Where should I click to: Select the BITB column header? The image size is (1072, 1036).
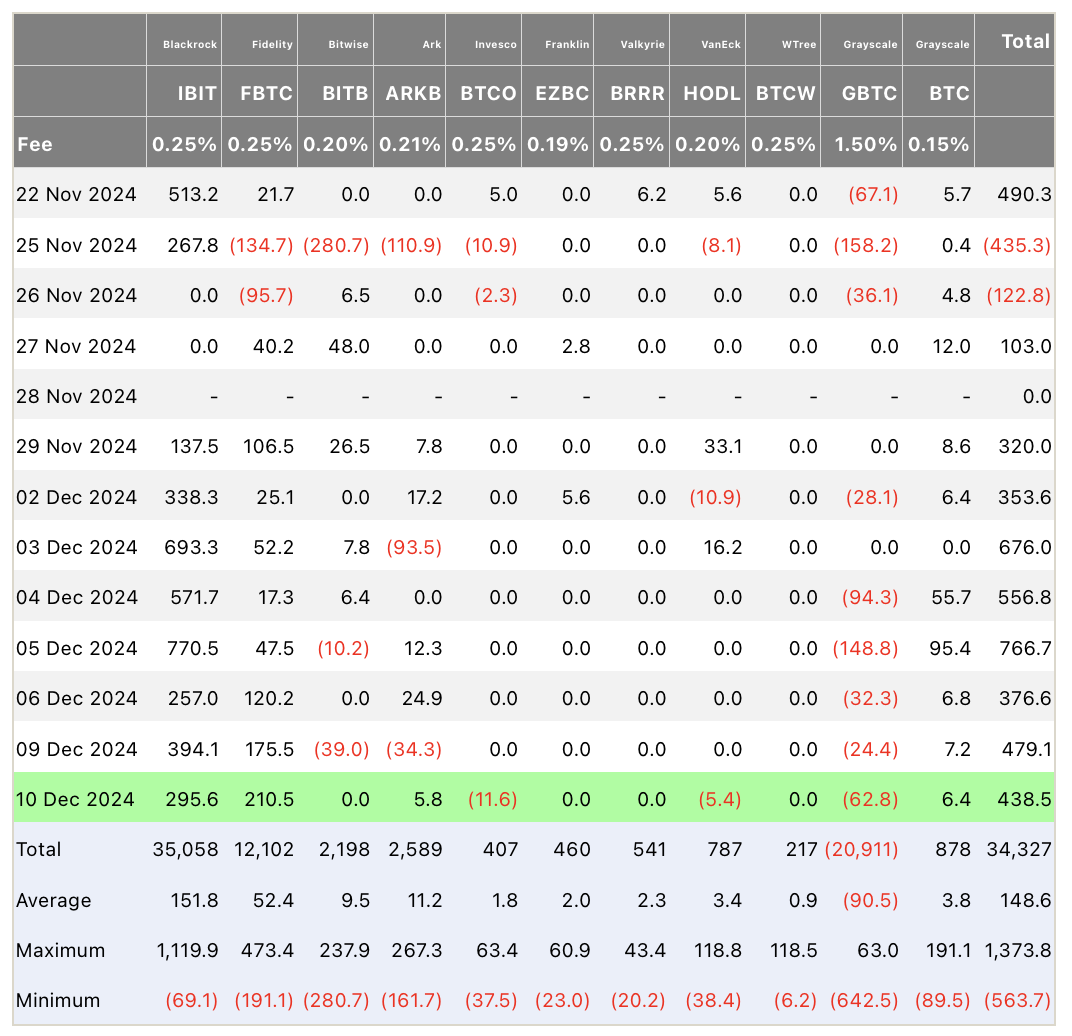[x=345, y=93]
